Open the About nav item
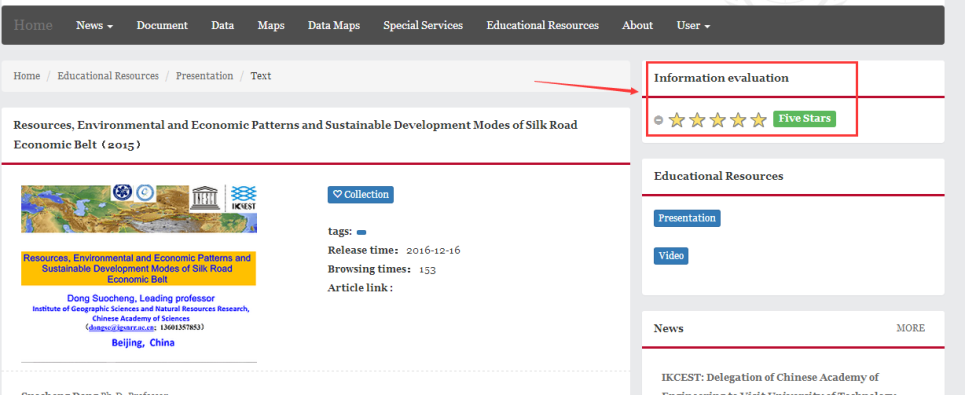The image size is (965, 395). click(x=637, y=25)
